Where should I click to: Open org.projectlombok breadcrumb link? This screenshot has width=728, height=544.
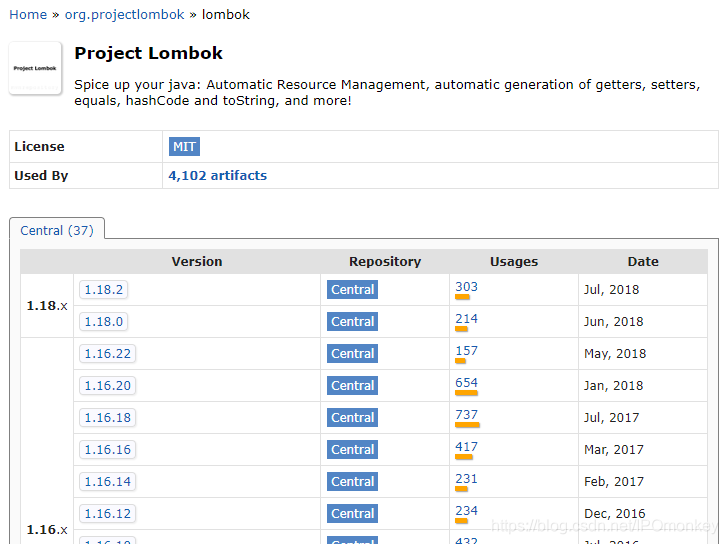pyautogui.click(x=124, y=15)
